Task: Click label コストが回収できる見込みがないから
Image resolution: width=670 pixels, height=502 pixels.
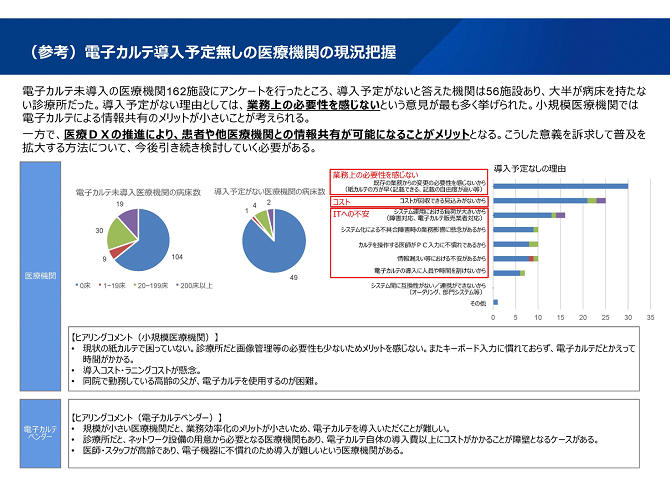Action: tap(443, 200)
